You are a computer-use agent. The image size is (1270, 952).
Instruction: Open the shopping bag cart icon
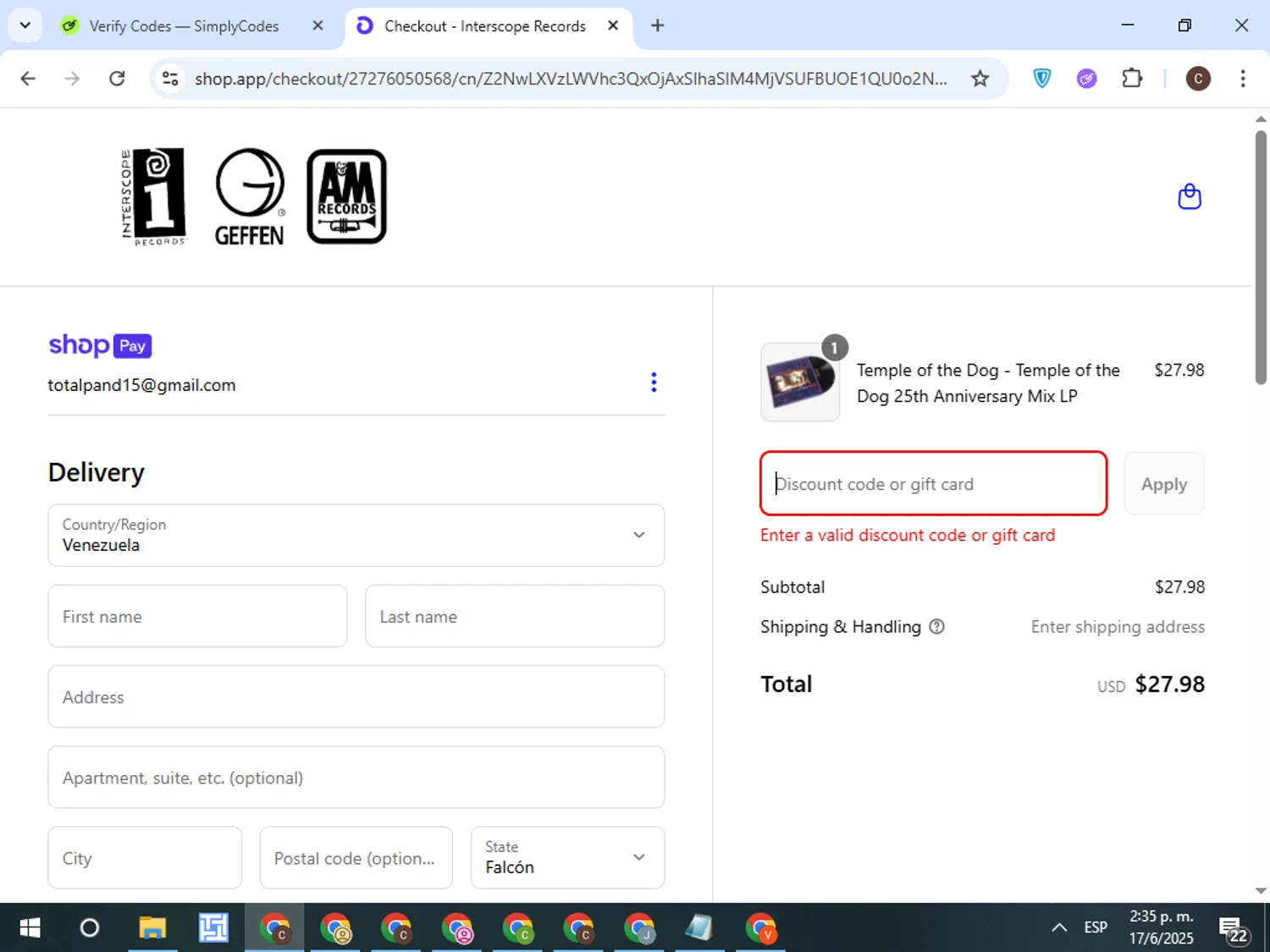click(1190, 197)
